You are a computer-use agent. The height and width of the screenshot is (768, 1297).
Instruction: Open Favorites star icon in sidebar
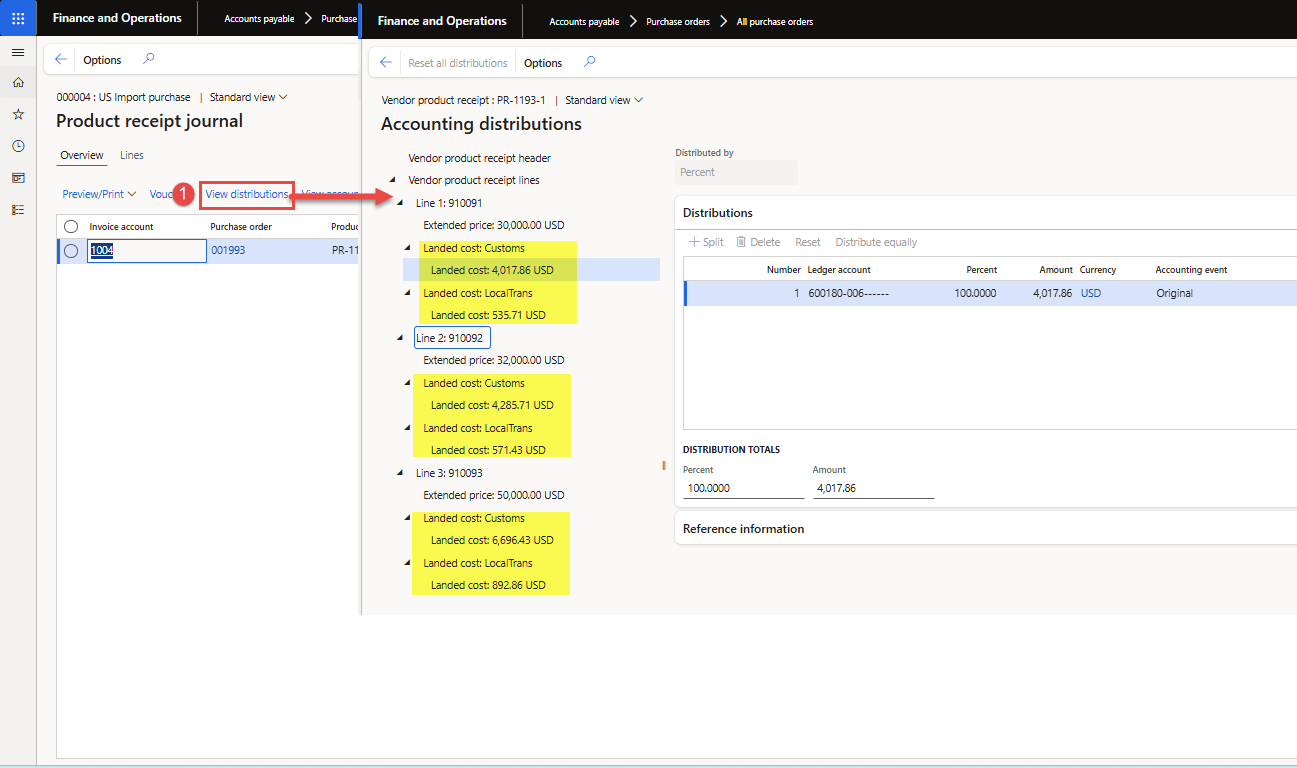pos(18,115)
